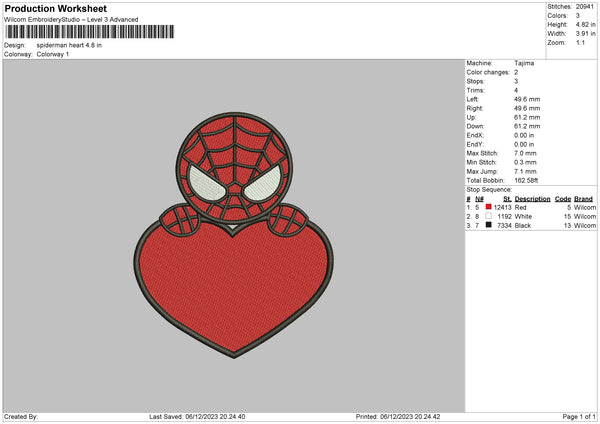
Task: Click the 'Production Worksheet' title
Action: coord(55,8)
